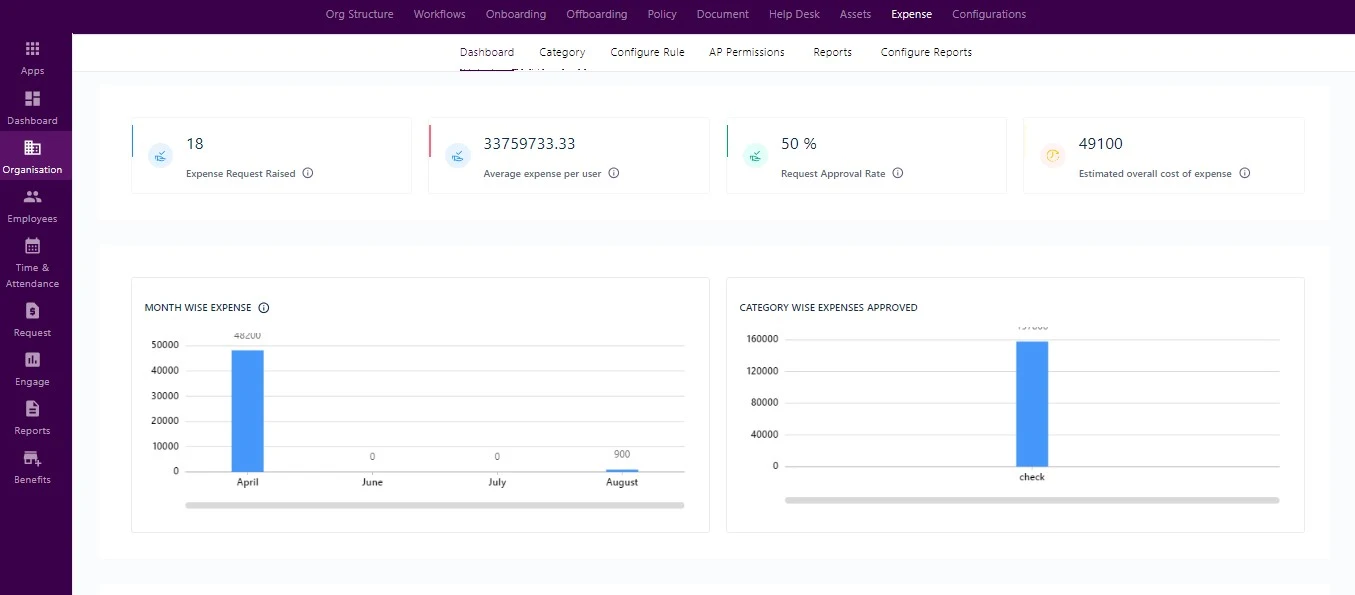This screenshot has width=1355, height=595.
Task: Switch to the Category tab
Action: pyautogui.click(x=562, y=52)
